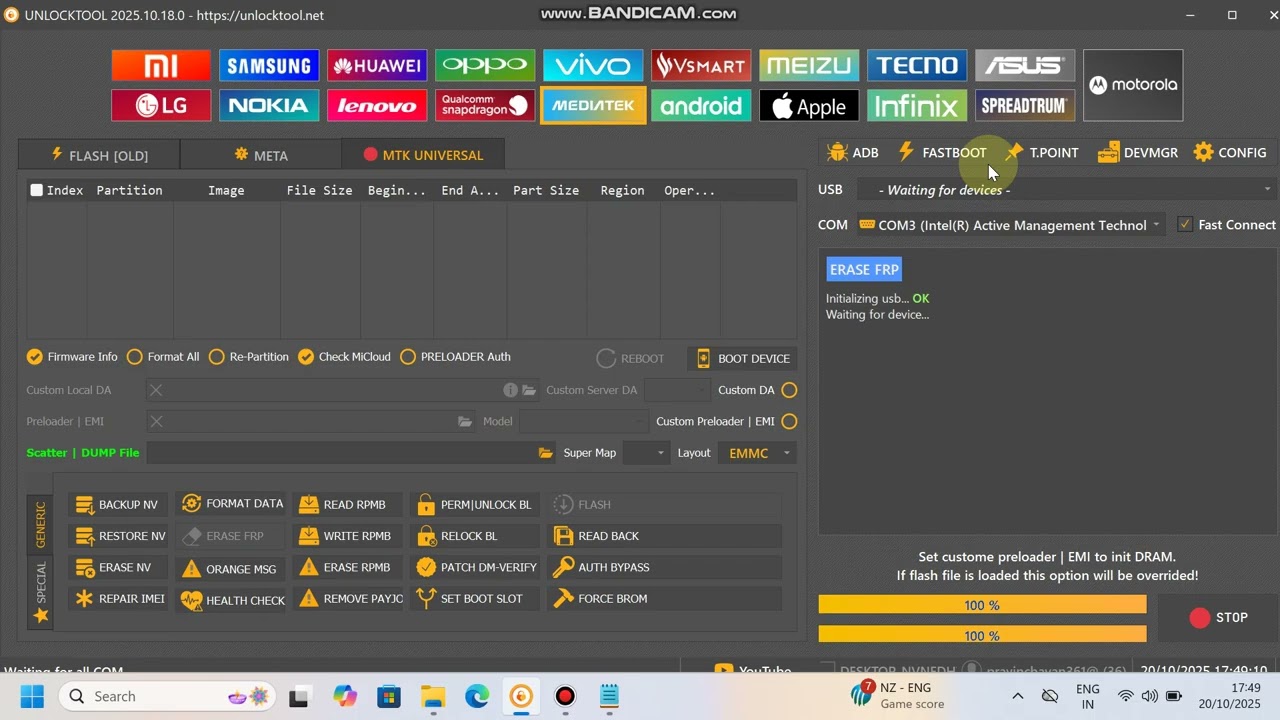Open the Model dropdown
Viewport: 1280px width, 720px height.
tap(583, 421)
